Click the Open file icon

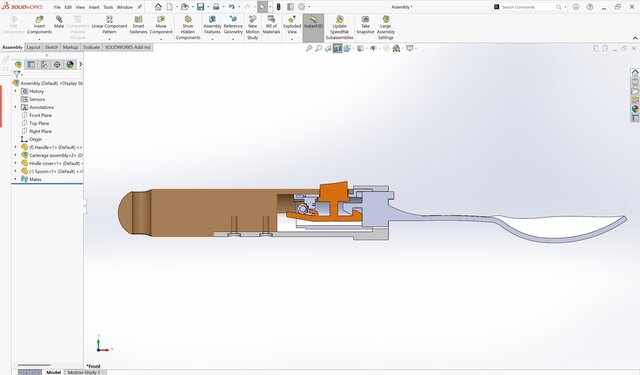click(184, 7)
